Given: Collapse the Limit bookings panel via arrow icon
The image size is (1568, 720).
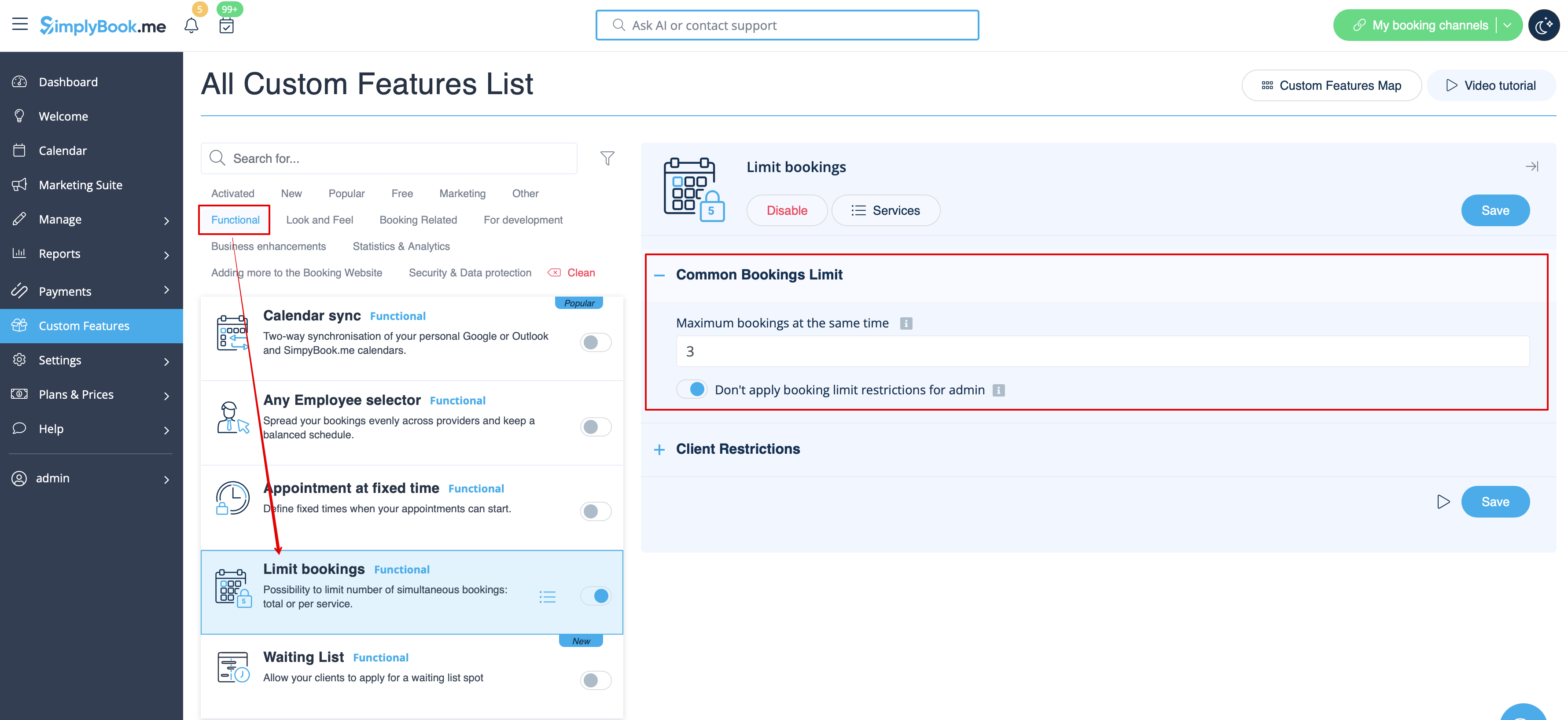Looking at the screenshot, I should pos(1531,167).
